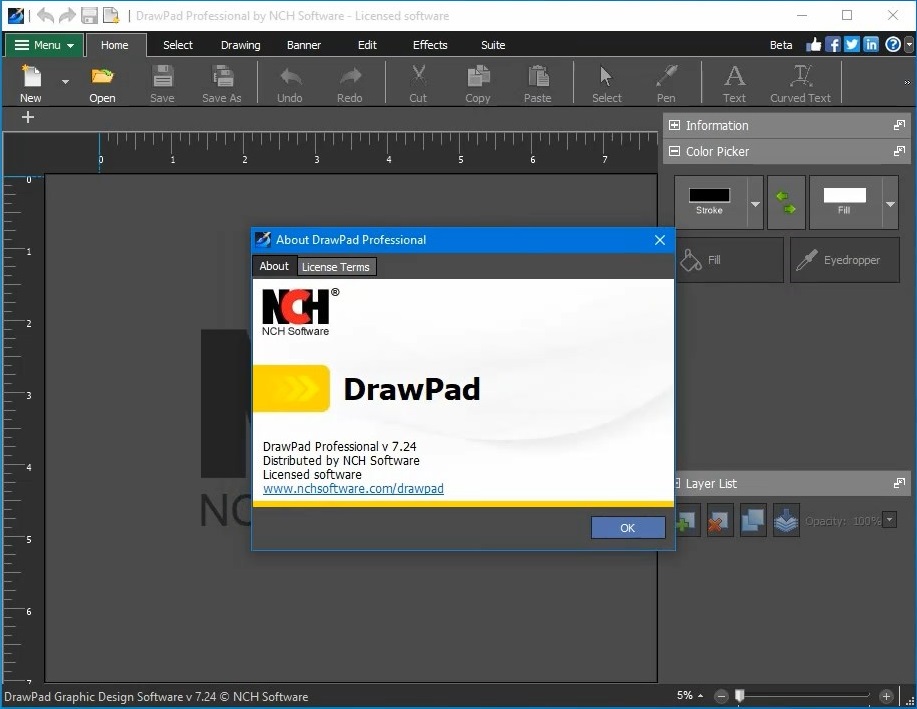Screen dimensions: 917x709
Task: Zoom in with the plus button
Action: 886,696
